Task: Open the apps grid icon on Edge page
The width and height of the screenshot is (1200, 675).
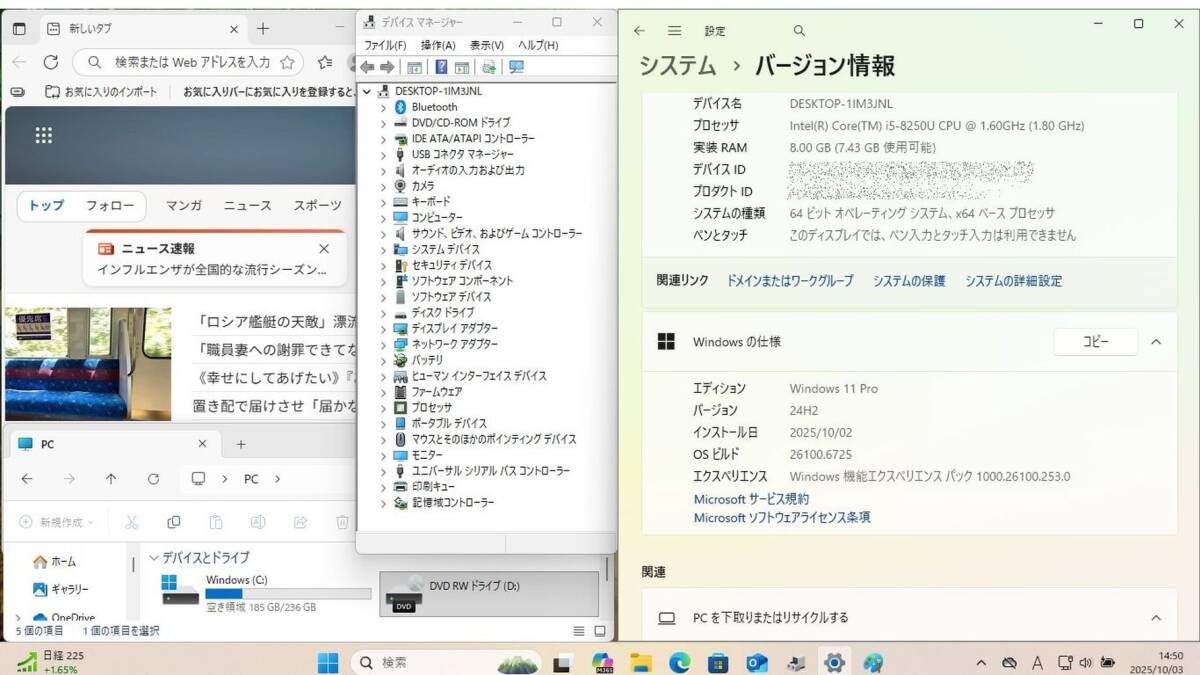Action: point(43,135)
